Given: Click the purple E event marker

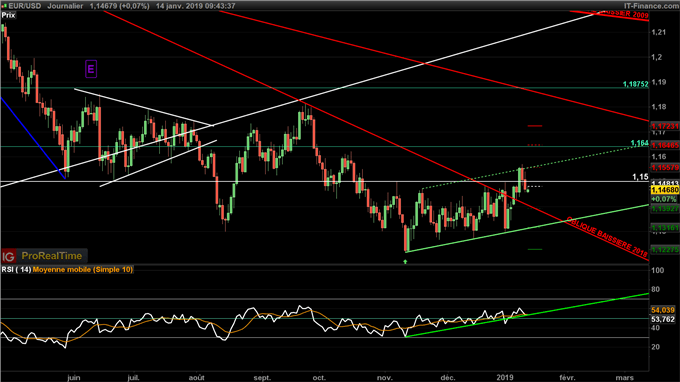Looking at the screenshot, I should click(x=91, y=69).
